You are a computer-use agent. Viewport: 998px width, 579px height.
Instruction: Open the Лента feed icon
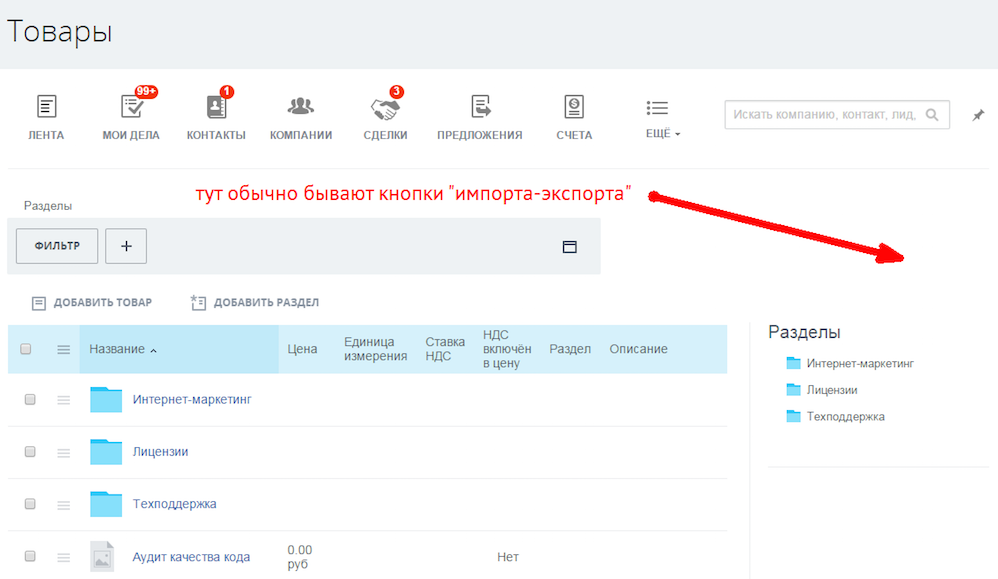coord(46,107)
